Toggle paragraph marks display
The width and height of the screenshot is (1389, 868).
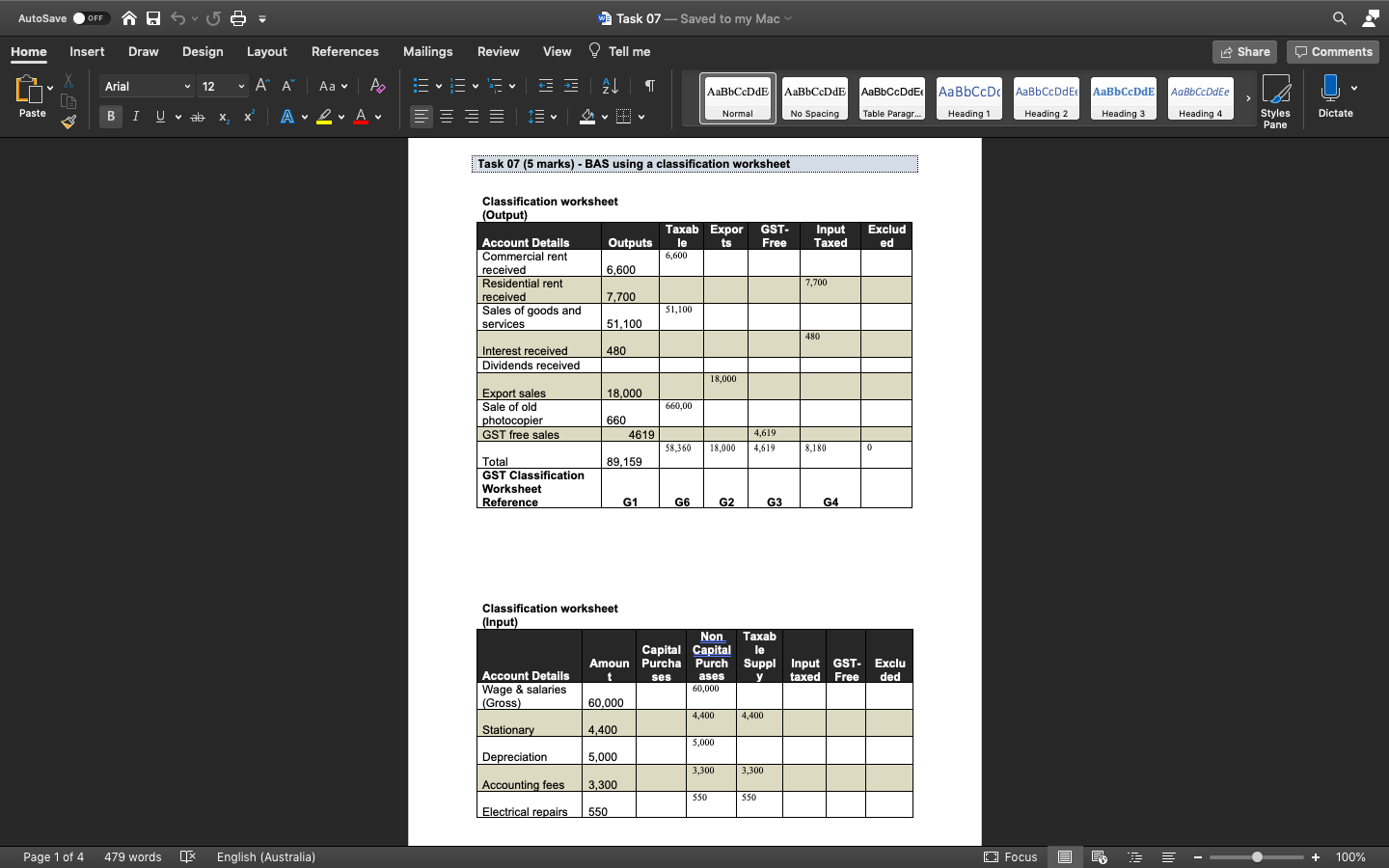[649, 86]
